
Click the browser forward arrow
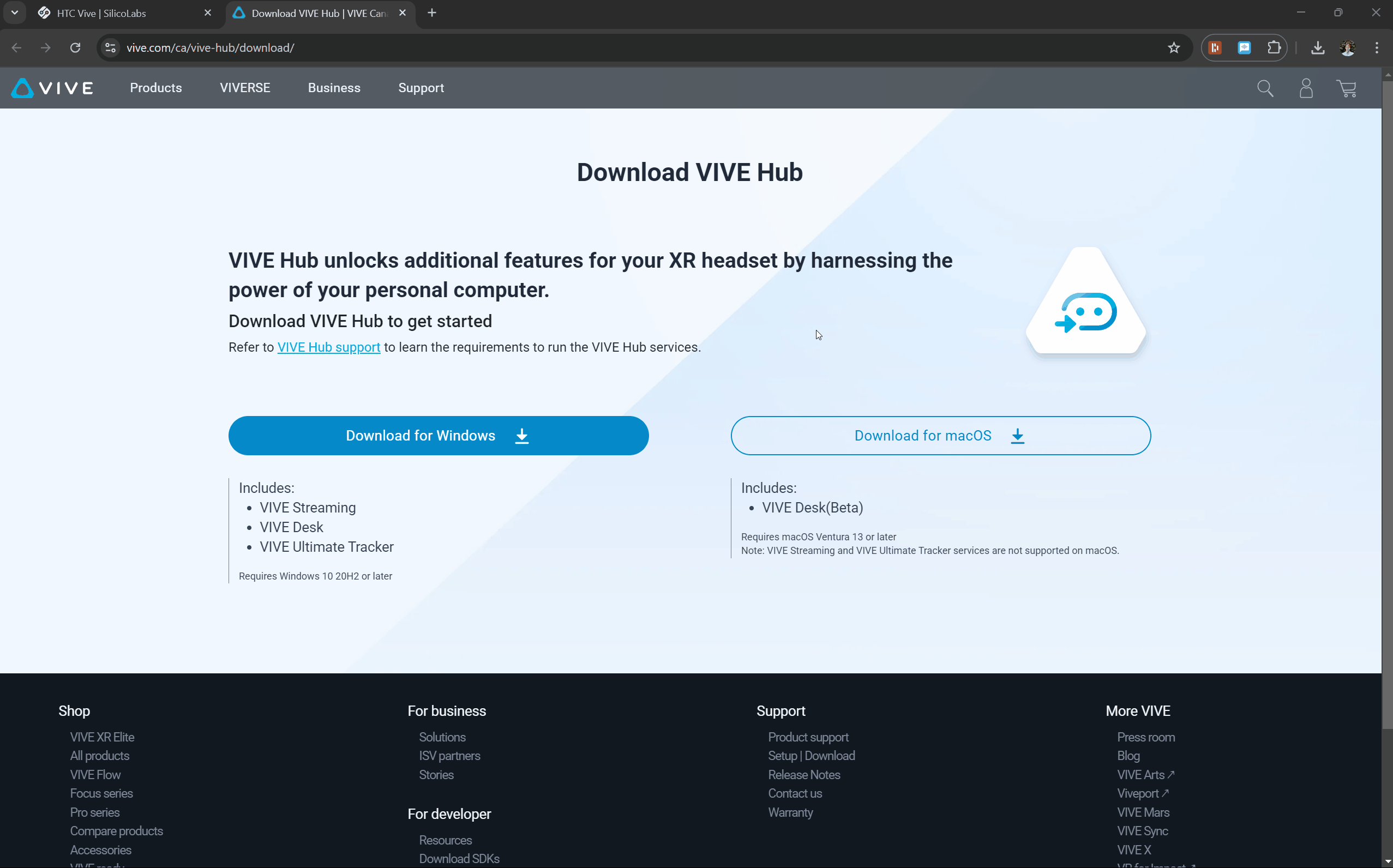coord(45,47)
